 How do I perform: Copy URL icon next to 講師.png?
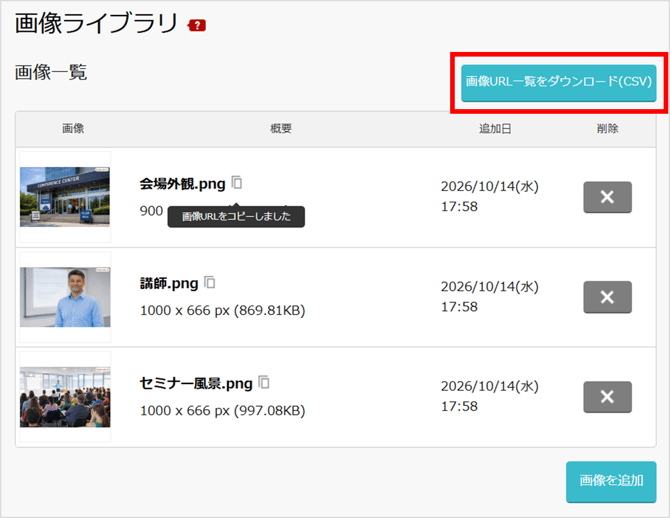[x=209, y=282]
